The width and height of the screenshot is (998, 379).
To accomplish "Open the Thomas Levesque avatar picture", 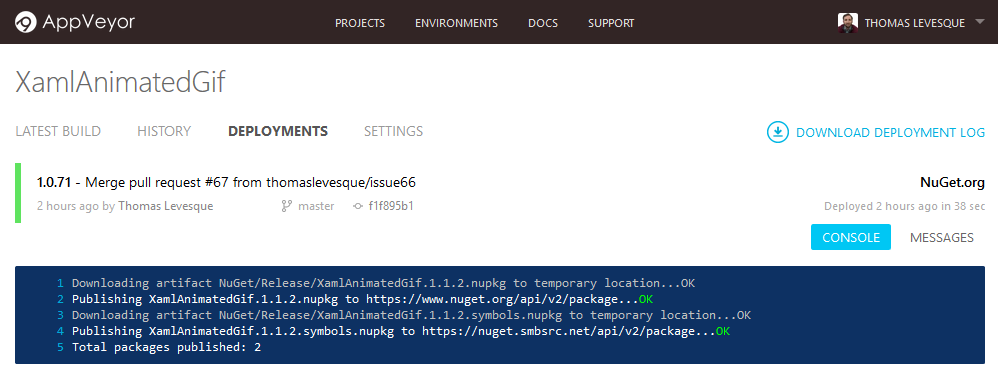I will (847, 23).
